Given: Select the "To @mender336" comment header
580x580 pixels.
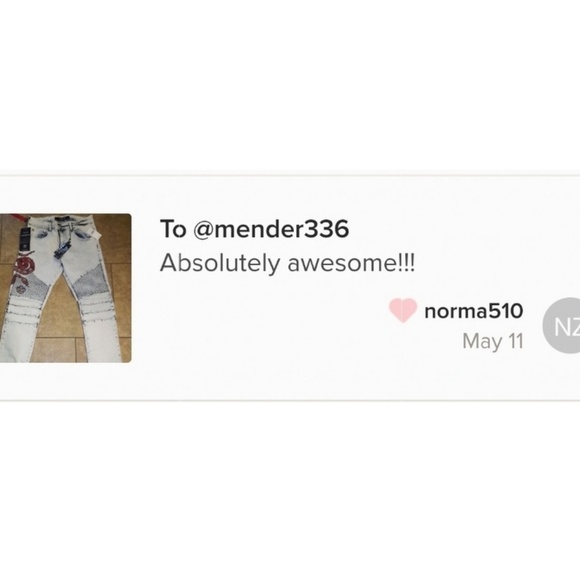Looking at the screenshot, I should (254, 229).
